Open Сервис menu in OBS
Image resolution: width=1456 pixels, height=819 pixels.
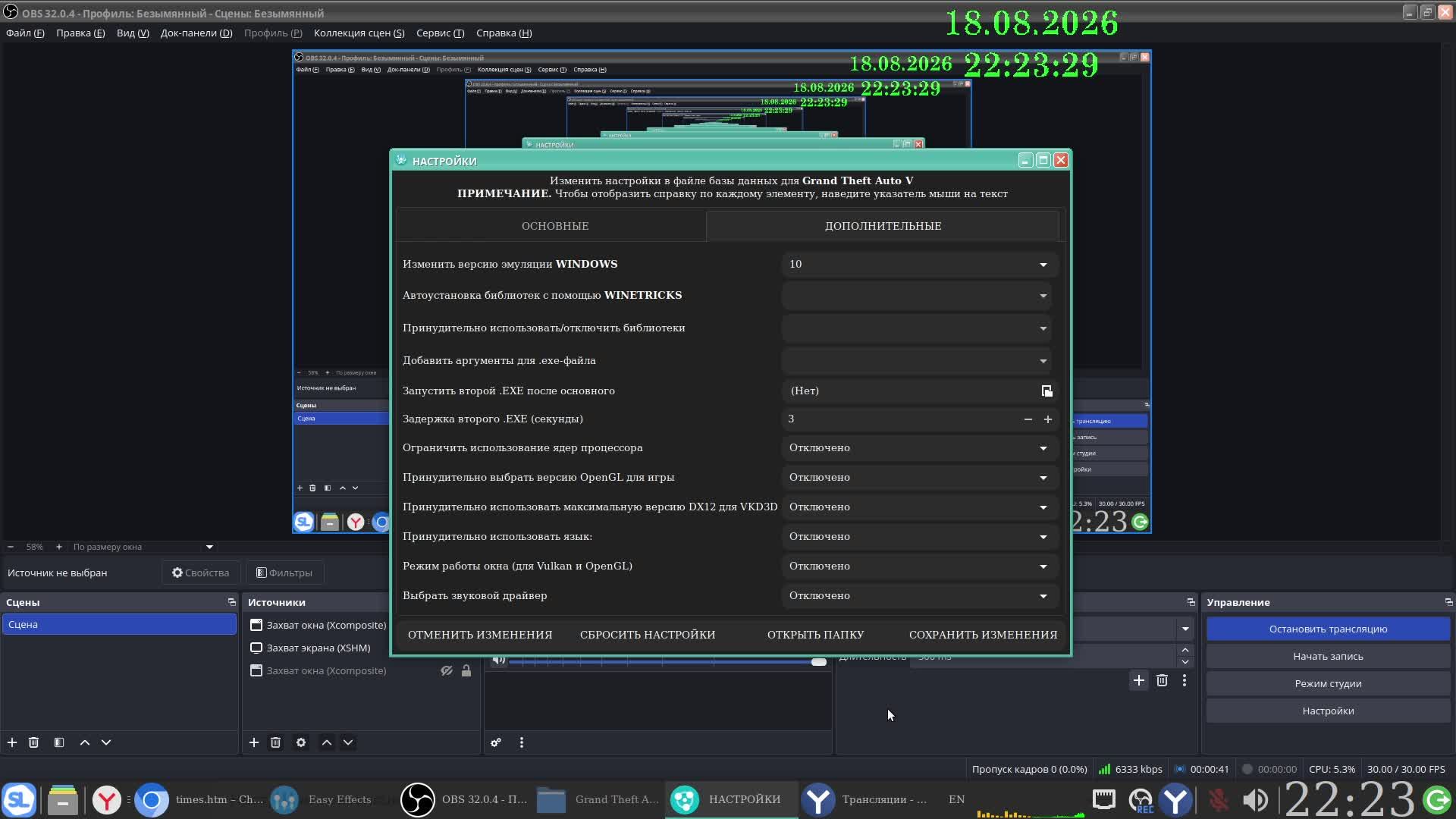click(440, 33)
